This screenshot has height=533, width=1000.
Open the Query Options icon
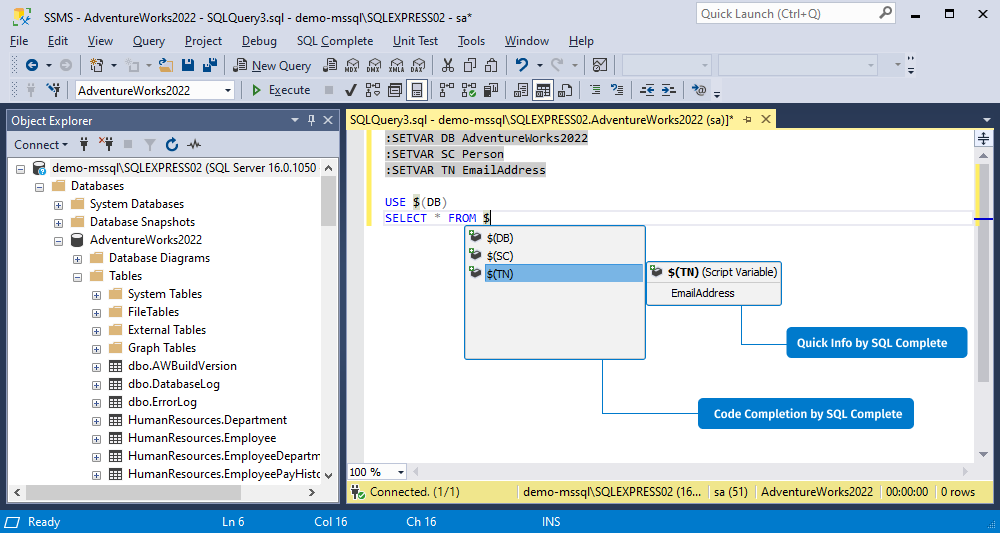pos(394,90)
